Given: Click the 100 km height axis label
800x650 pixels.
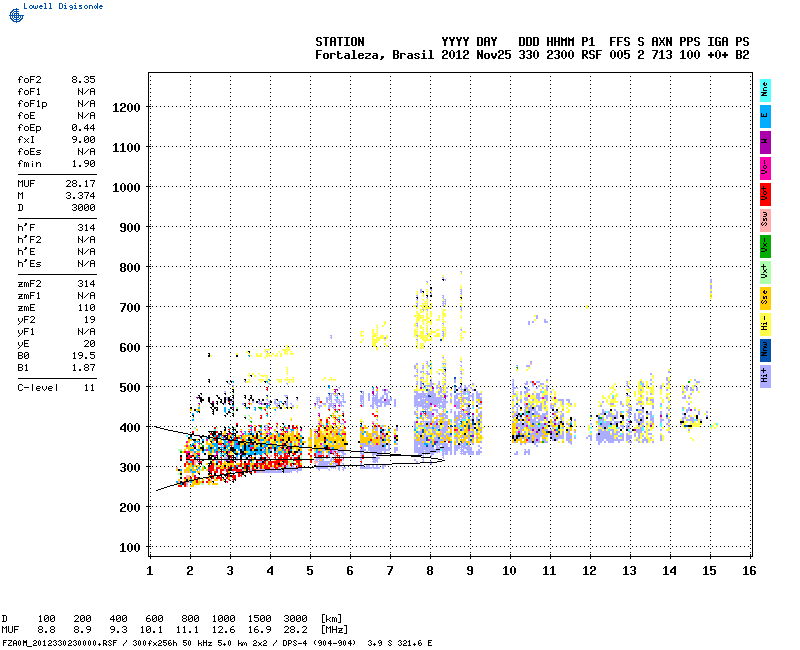Looking at the screenshot, I should [x=130, y=548].
